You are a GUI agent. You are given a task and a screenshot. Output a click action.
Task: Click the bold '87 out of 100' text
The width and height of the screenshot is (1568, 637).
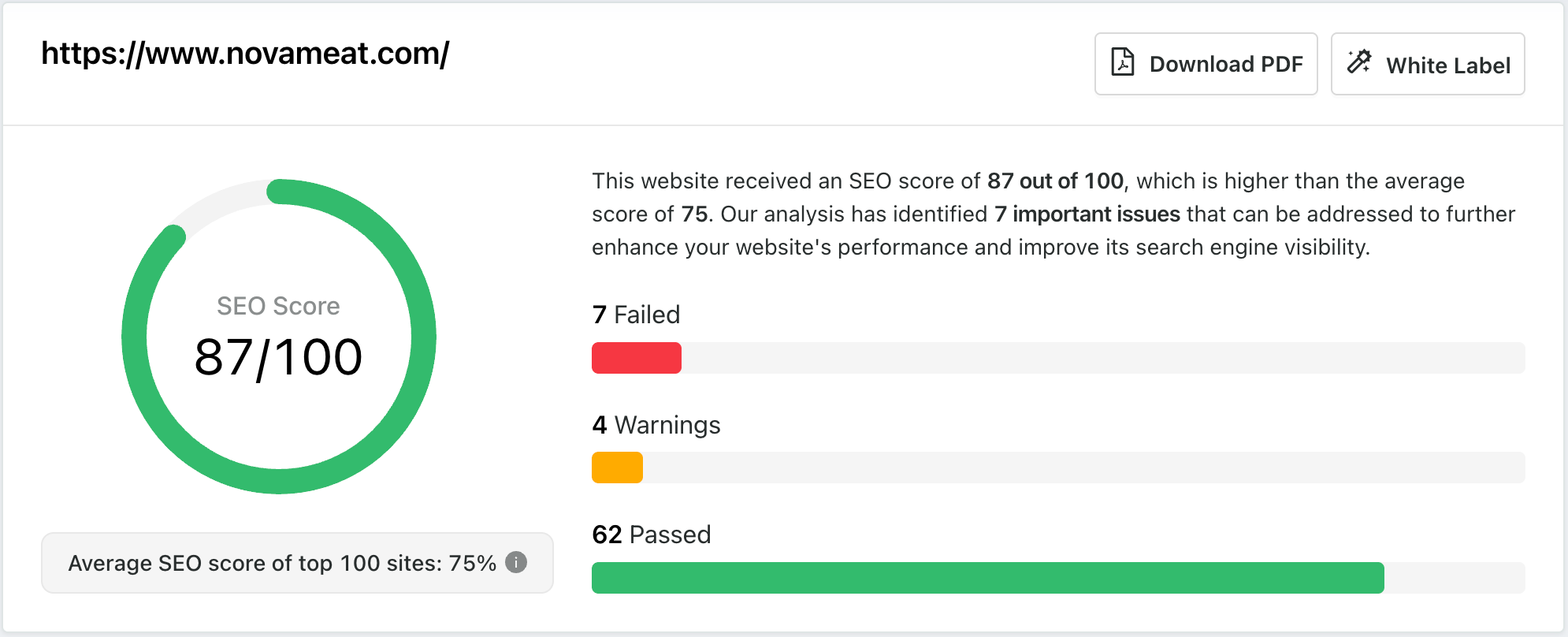[x=1055, y=181]
